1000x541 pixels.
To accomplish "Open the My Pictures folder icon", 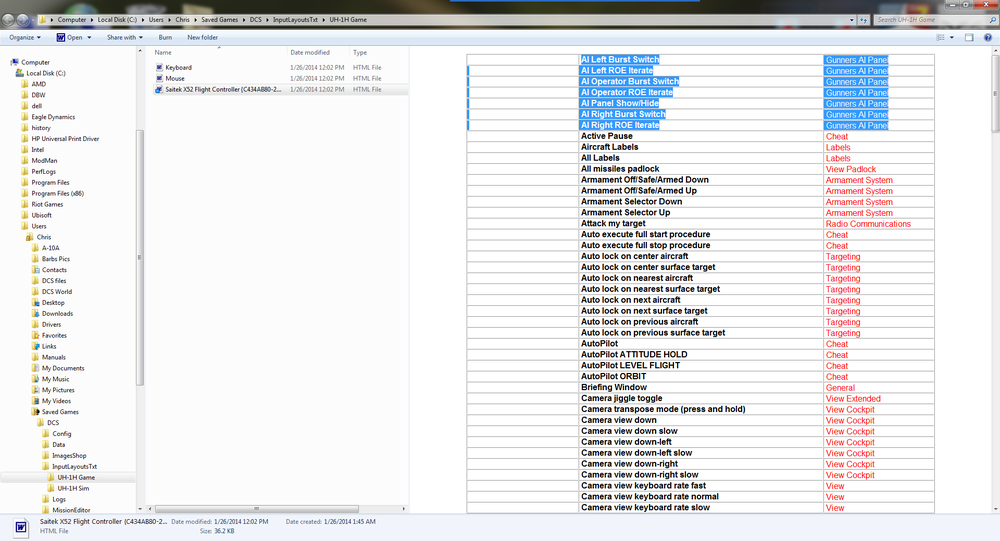I will 36,390.
